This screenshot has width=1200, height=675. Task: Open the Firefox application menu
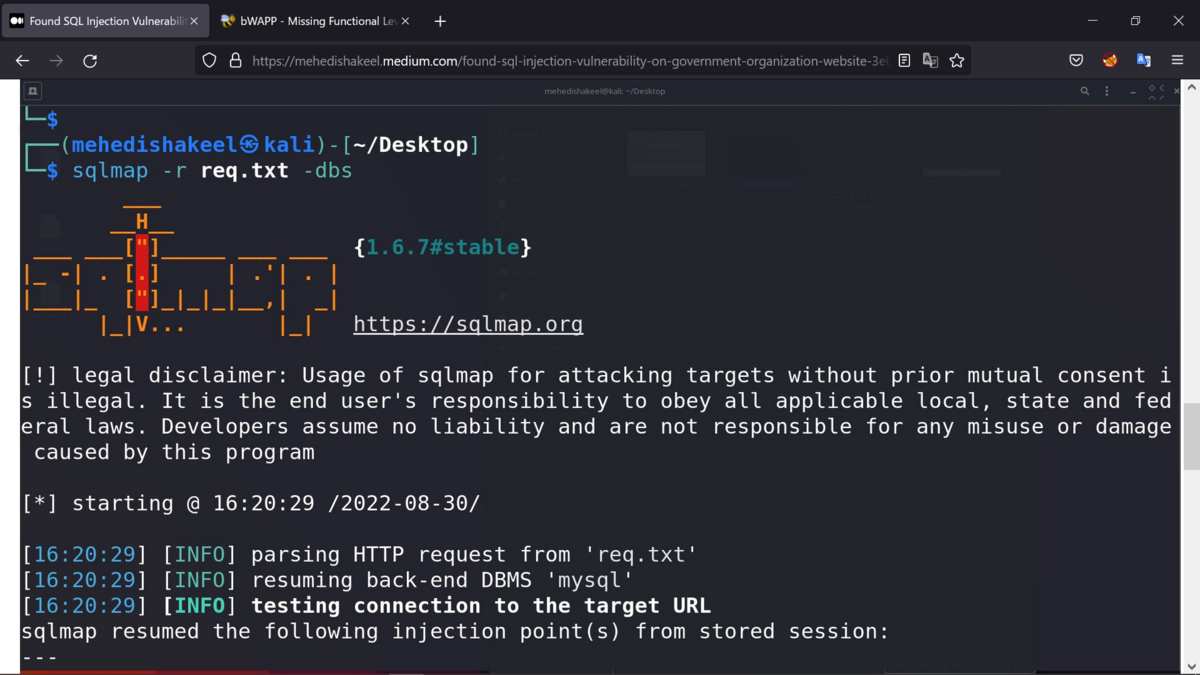tap(1177, 60)
